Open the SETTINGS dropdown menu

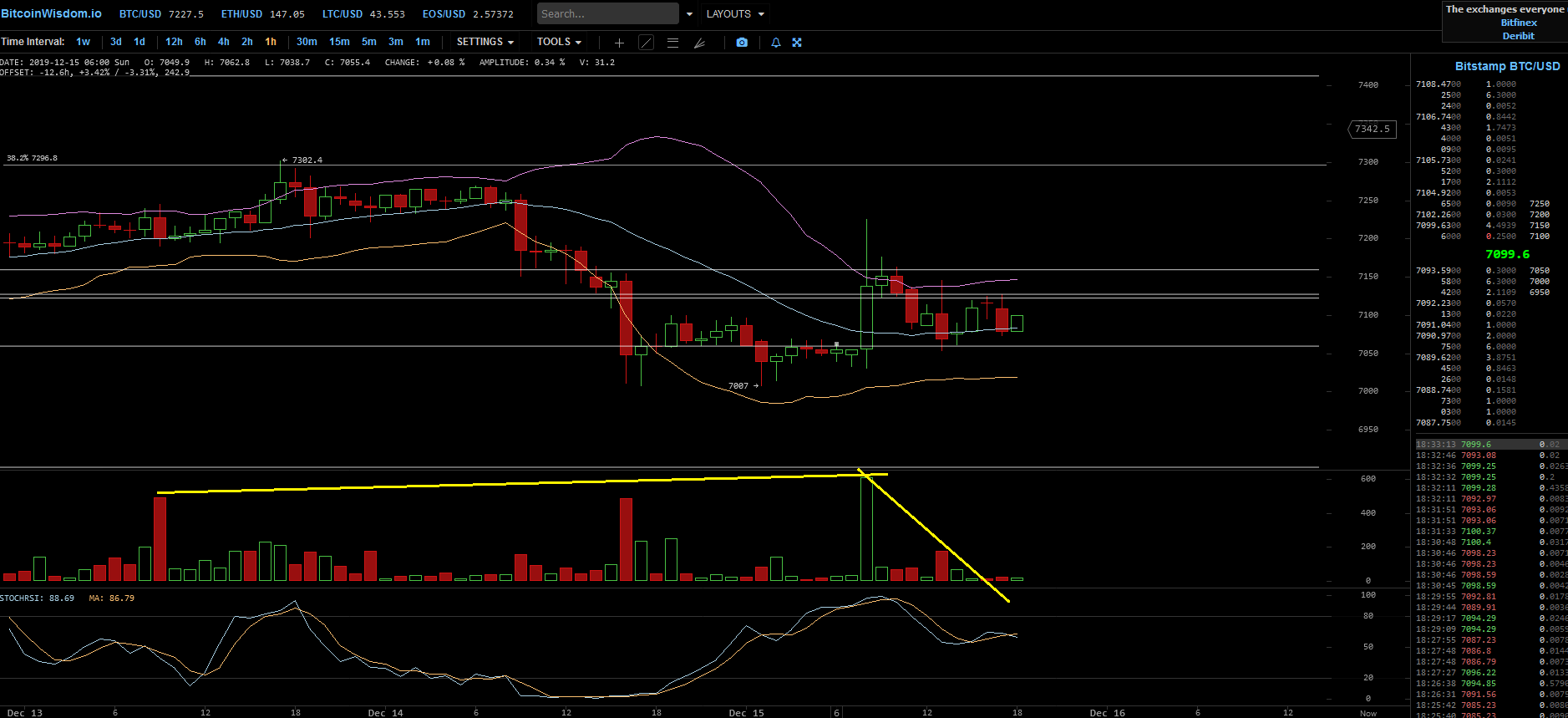point(485,42)
